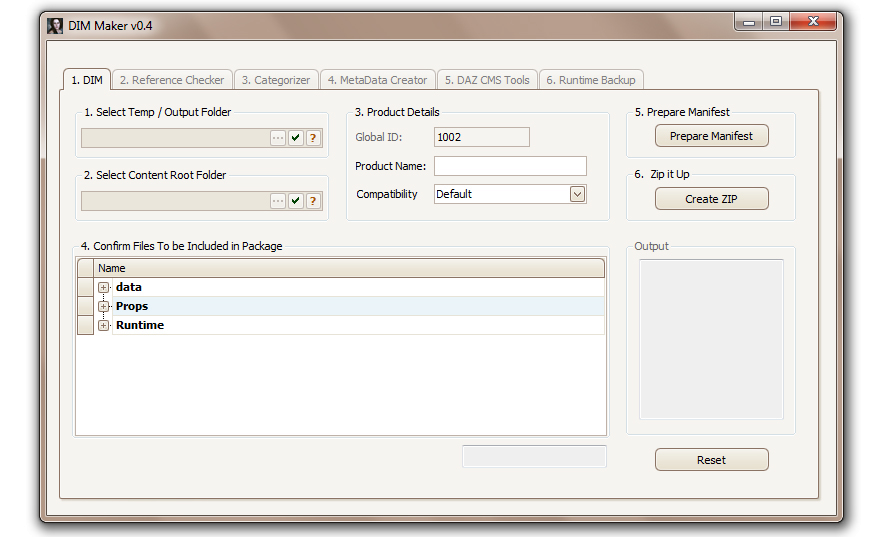The image size is (886, 537).
Task: Click the row selector cell beside Props
Action: [x=85, y=306]
